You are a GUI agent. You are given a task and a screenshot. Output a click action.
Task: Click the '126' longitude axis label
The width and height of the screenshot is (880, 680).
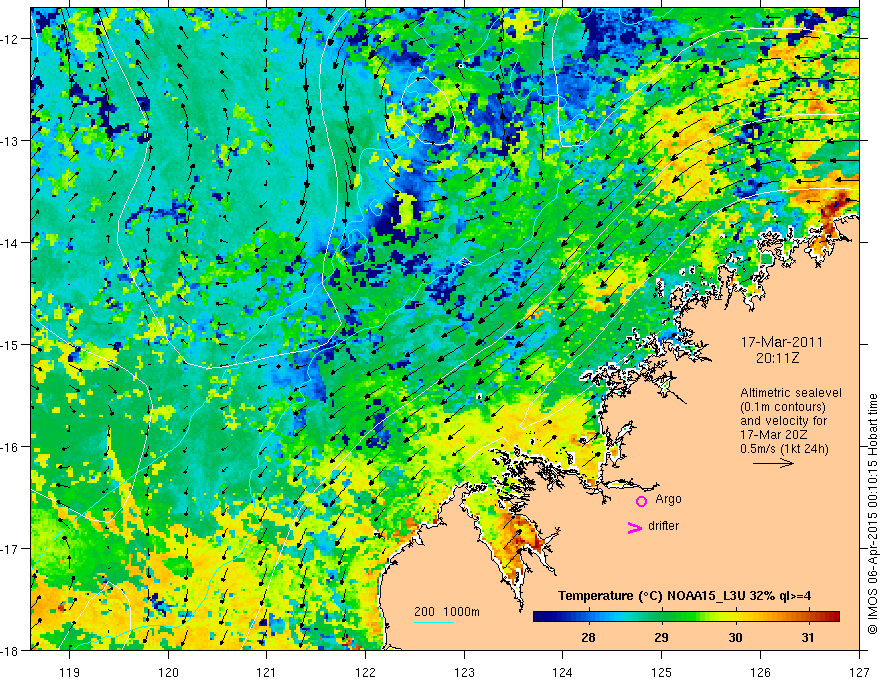760,672
